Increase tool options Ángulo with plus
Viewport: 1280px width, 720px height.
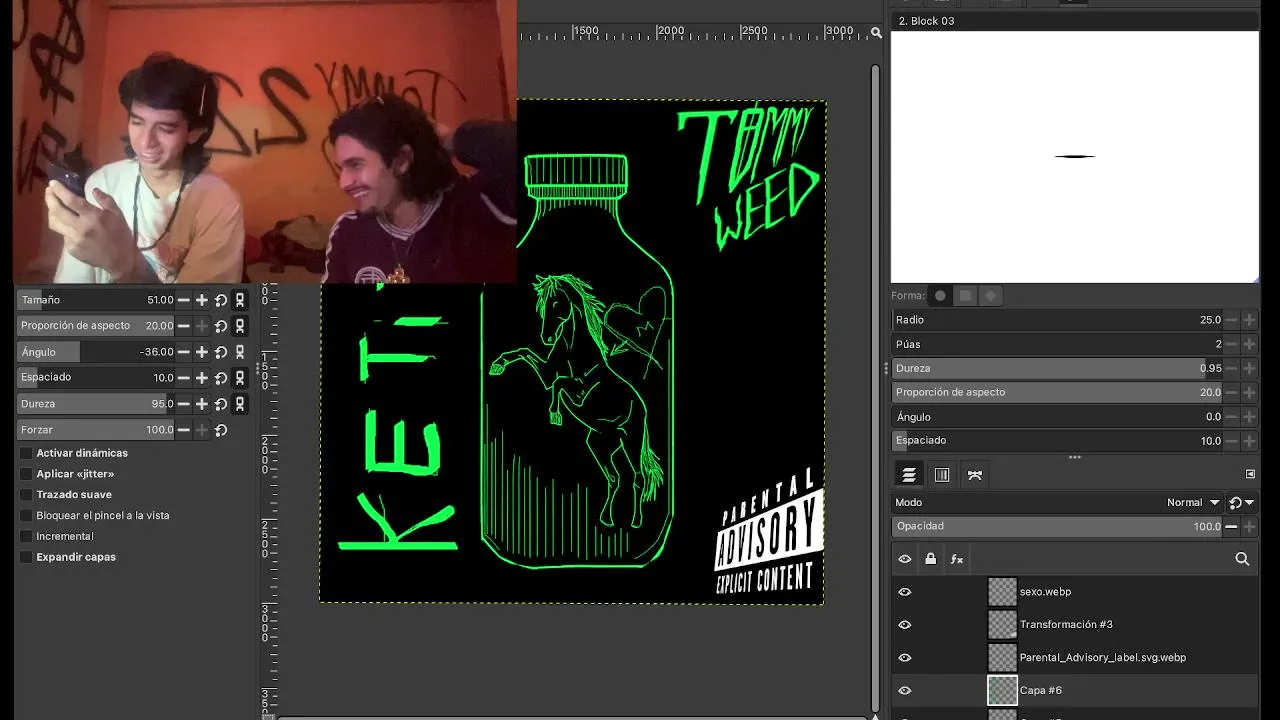click(202, 352)
